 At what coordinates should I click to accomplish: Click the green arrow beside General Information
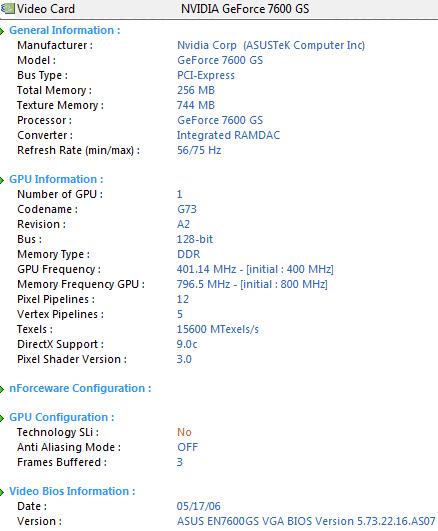point(2,31)
